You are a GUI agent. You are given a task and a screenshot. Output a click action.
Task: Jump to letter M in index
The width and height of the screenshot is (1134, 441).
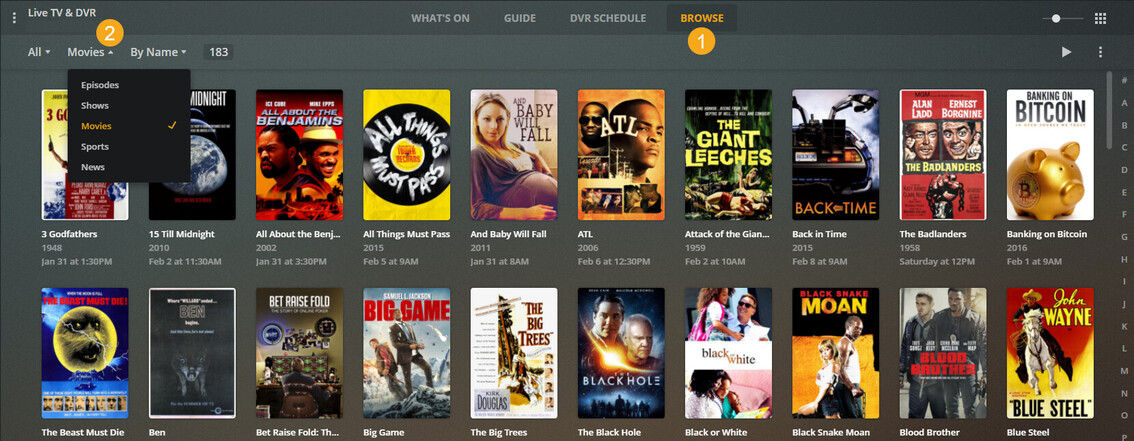[x=1124, y=371]
